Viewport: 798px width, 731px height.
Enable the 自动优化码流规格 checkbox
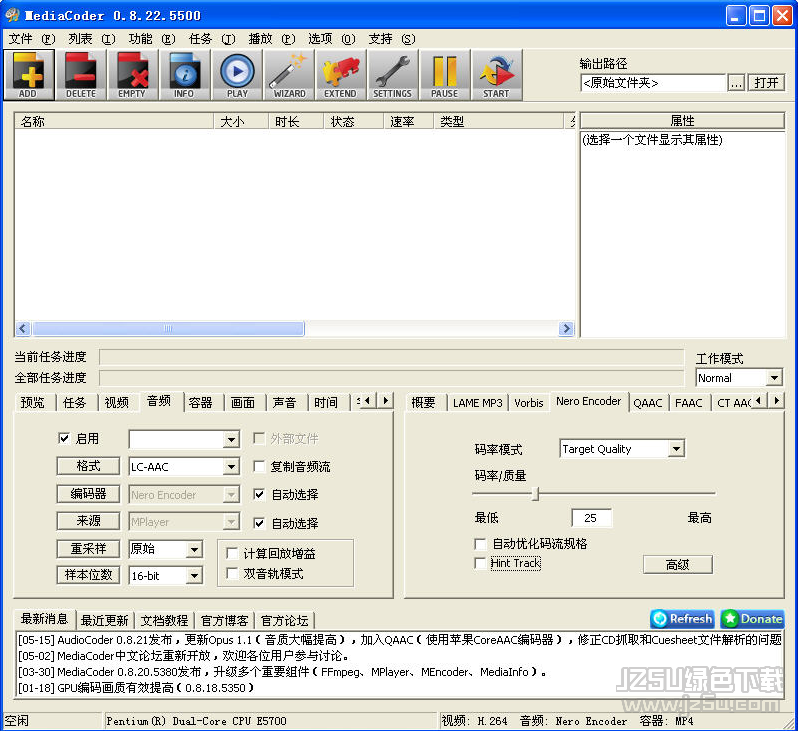pyautogui.click(x=480, y=544)
